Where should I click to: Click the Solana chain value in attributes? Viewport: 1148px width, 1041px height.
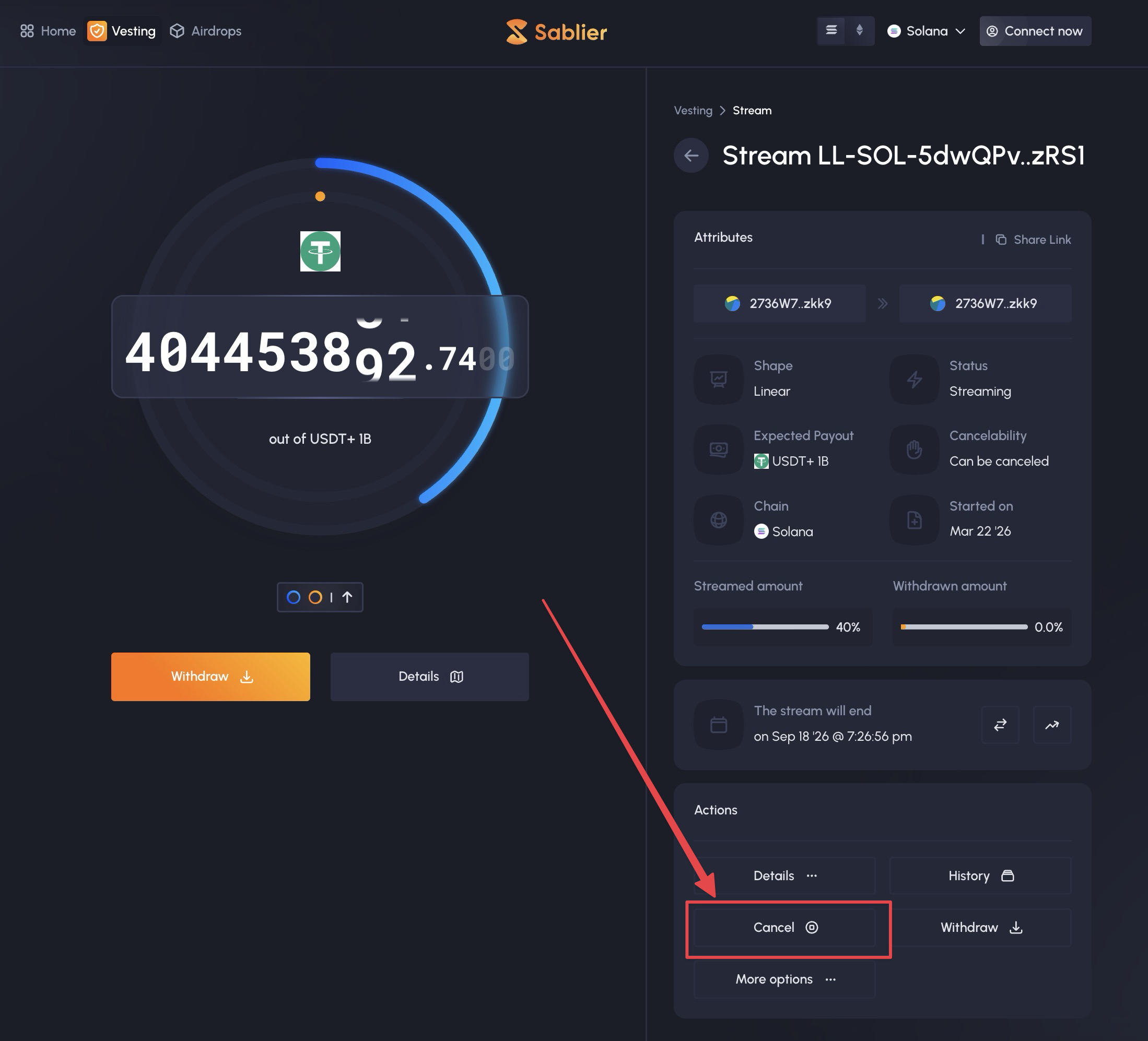point(783,531)
